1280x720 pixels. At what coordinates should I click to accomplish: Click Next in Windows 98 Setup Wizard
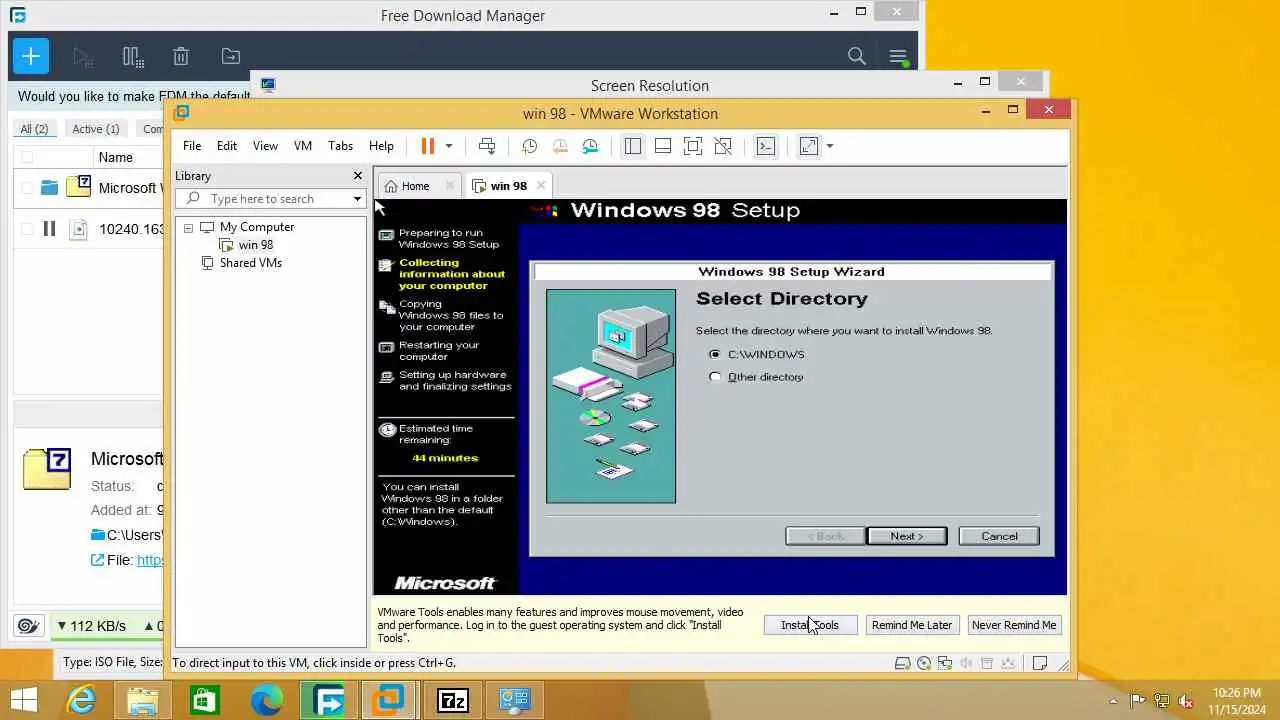point(907,536)
